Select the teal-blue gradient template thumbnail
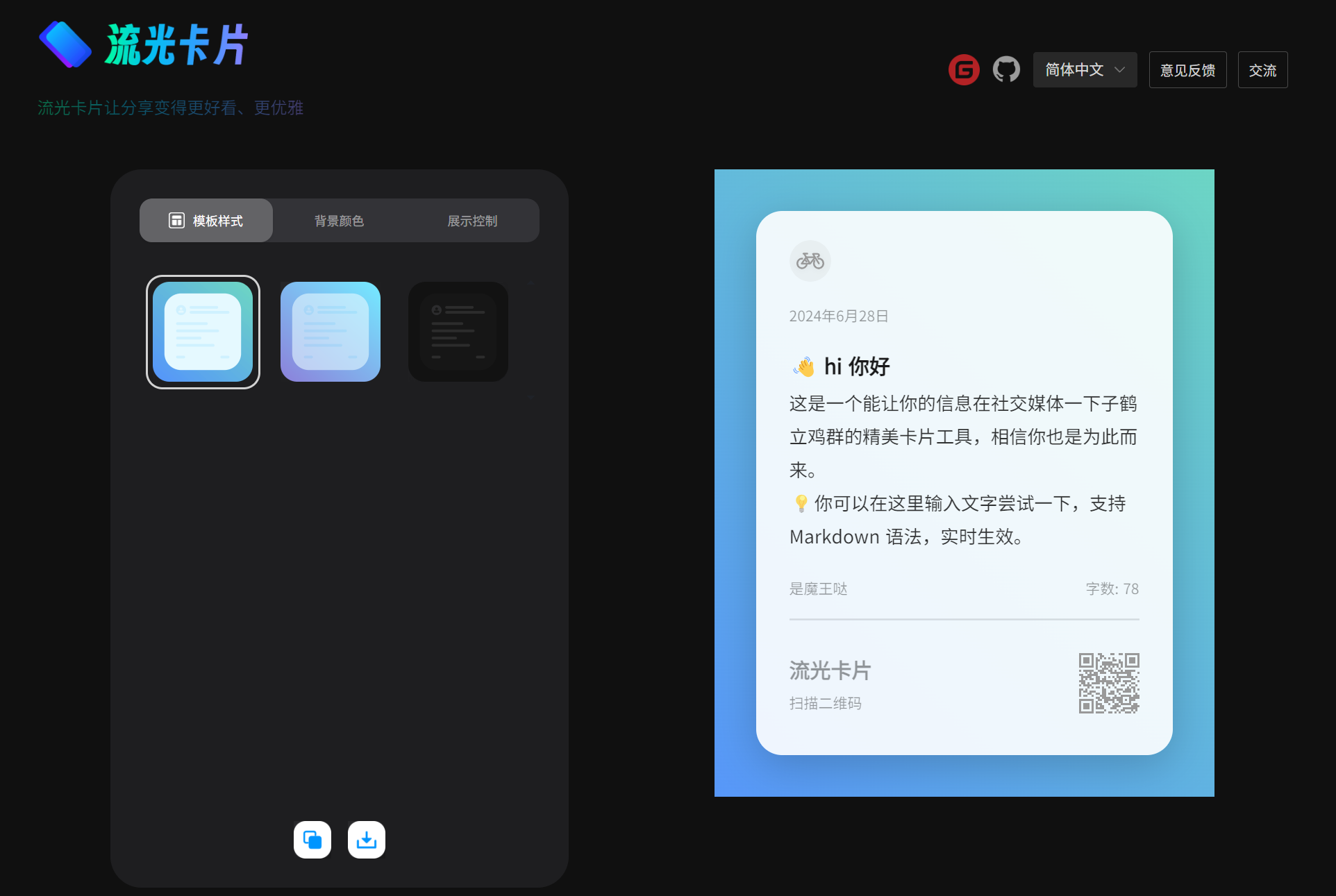 point(203,332)
